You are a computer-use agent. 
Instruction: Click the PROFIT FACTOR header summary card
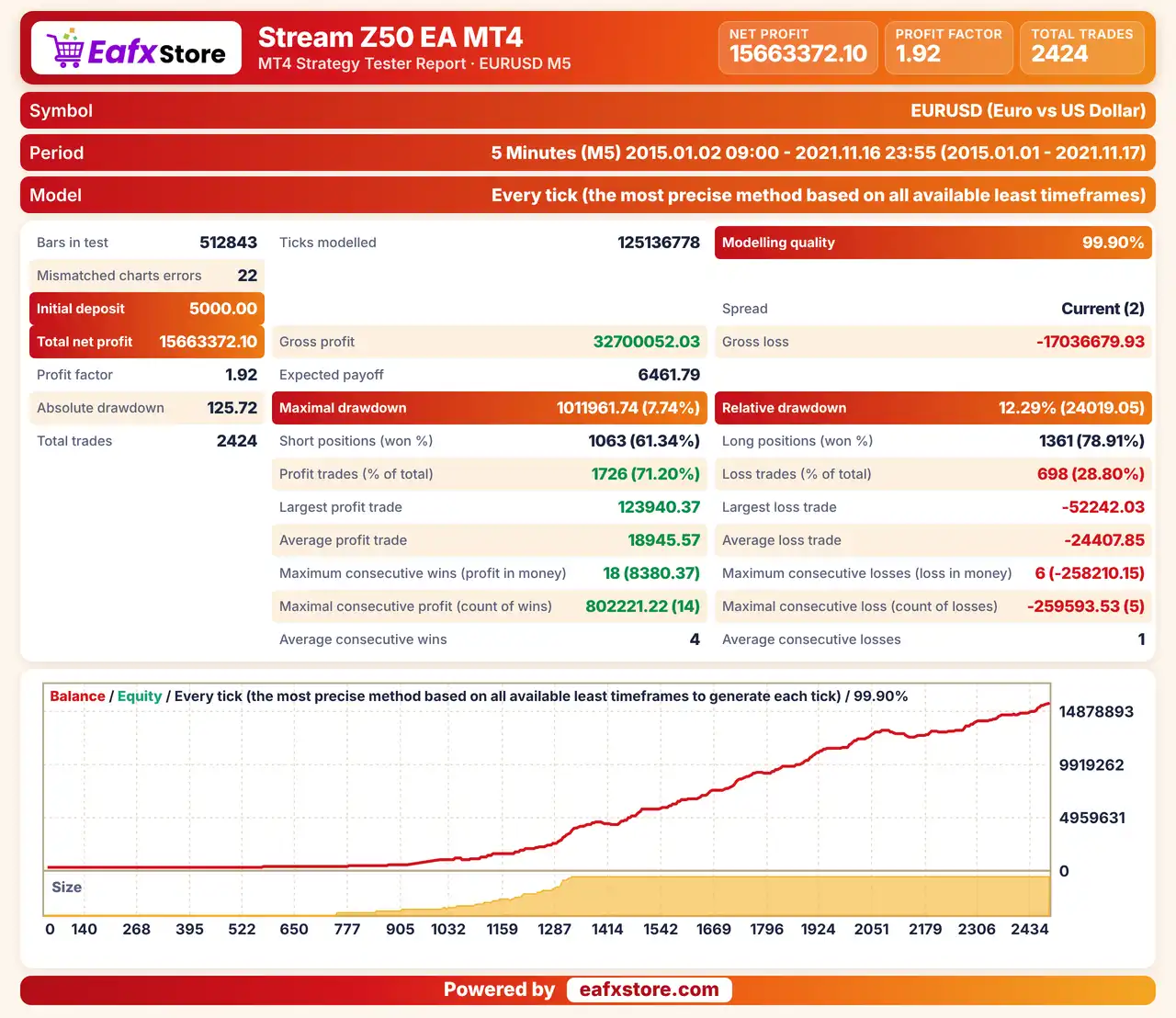(x=948, y=48)
